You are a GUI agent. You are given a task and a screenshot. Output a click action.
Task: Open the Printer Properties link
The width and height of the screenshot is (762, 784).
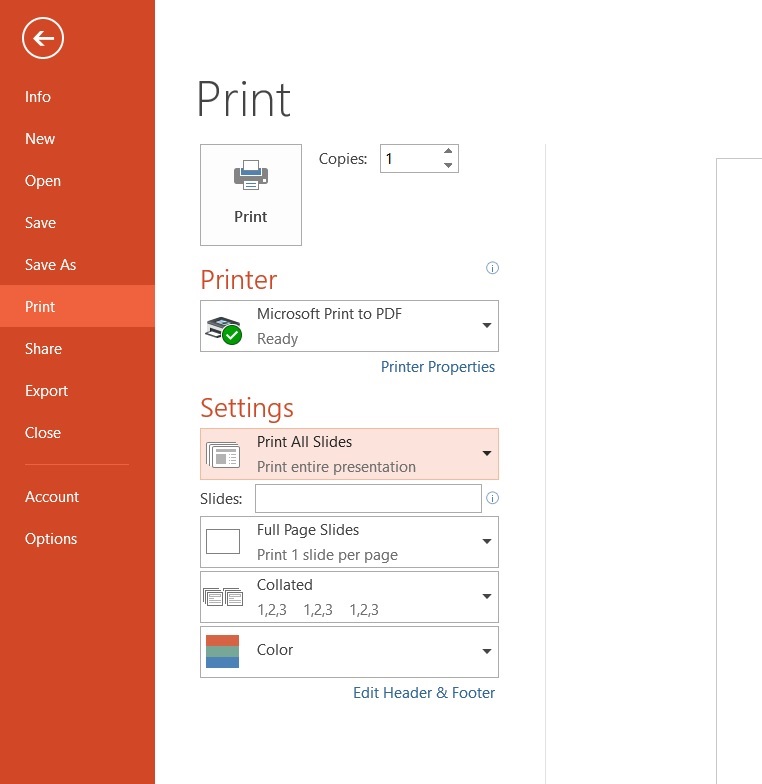tap(437, 367)
